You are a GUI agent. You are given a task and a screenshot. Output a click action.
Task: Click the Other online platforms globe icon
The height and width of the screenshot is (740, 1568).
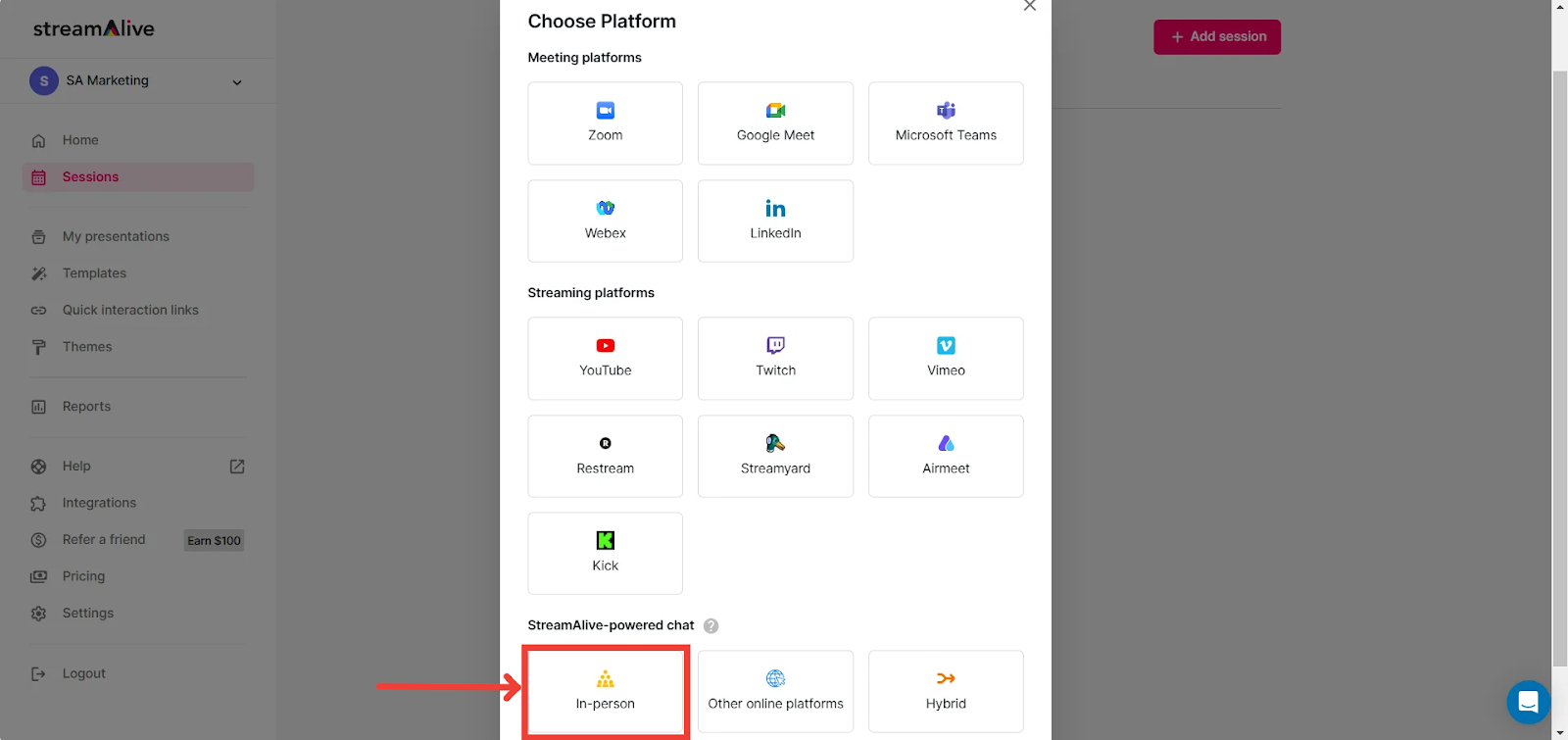776,678
